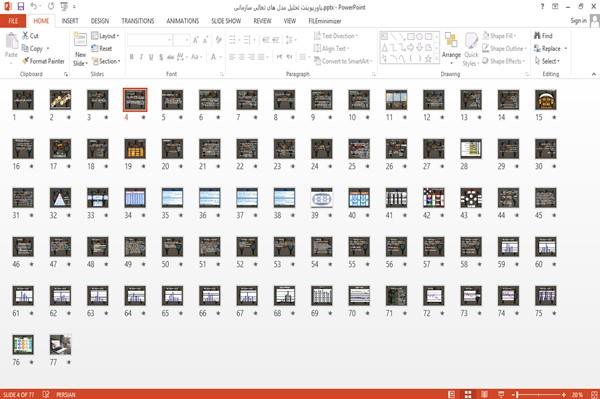This screenshot has width=600, height=399.
Task: Click Convert to SmartArt
Action: [x=343, y=61]
